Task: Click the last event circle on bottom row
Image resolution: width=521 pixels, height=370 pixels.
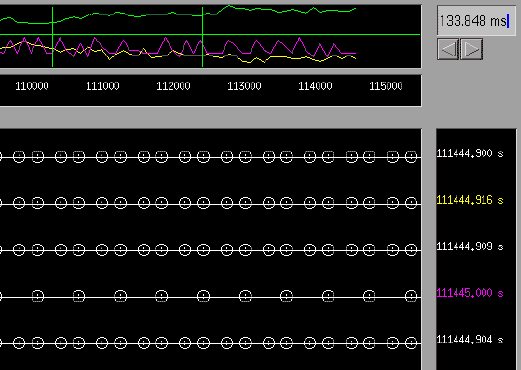Action: coord(411,343)
